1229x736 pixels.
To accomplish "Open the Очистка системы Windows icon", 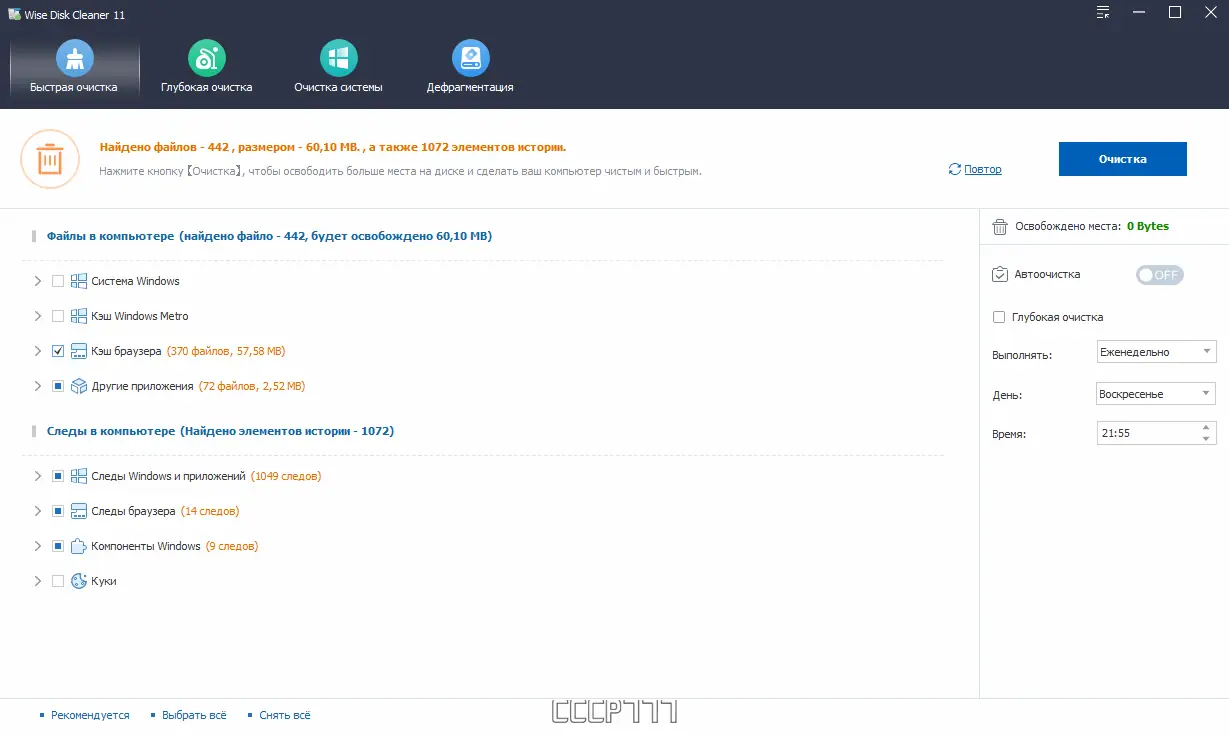I will (x=339, y=58).
